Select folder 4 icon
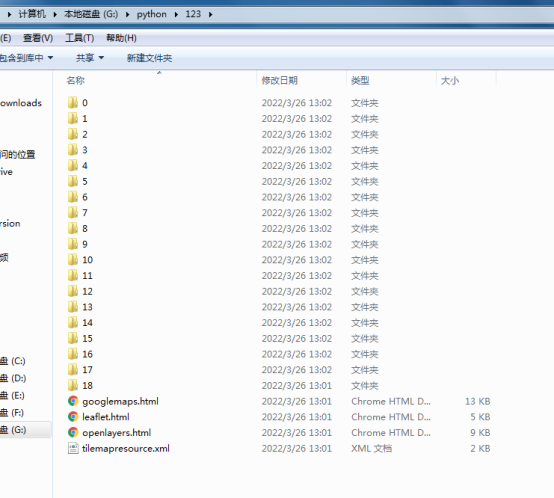Viewport: 554px width, 498px height. (73, 166)
